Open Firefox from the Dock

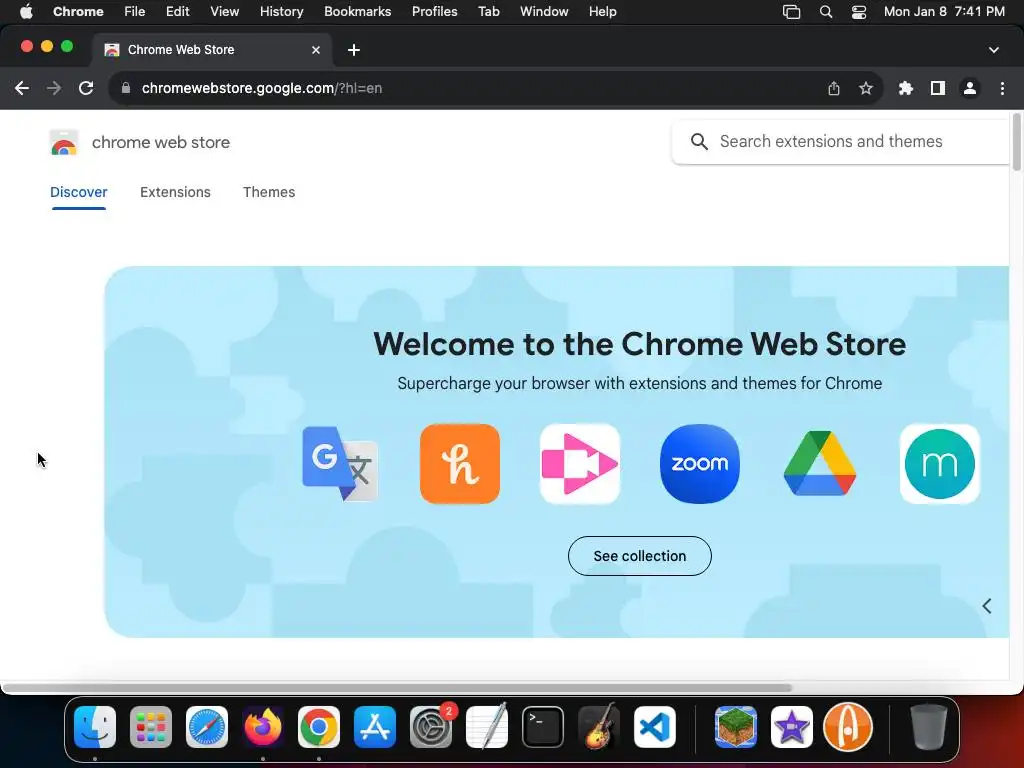[x=263, y=727]
